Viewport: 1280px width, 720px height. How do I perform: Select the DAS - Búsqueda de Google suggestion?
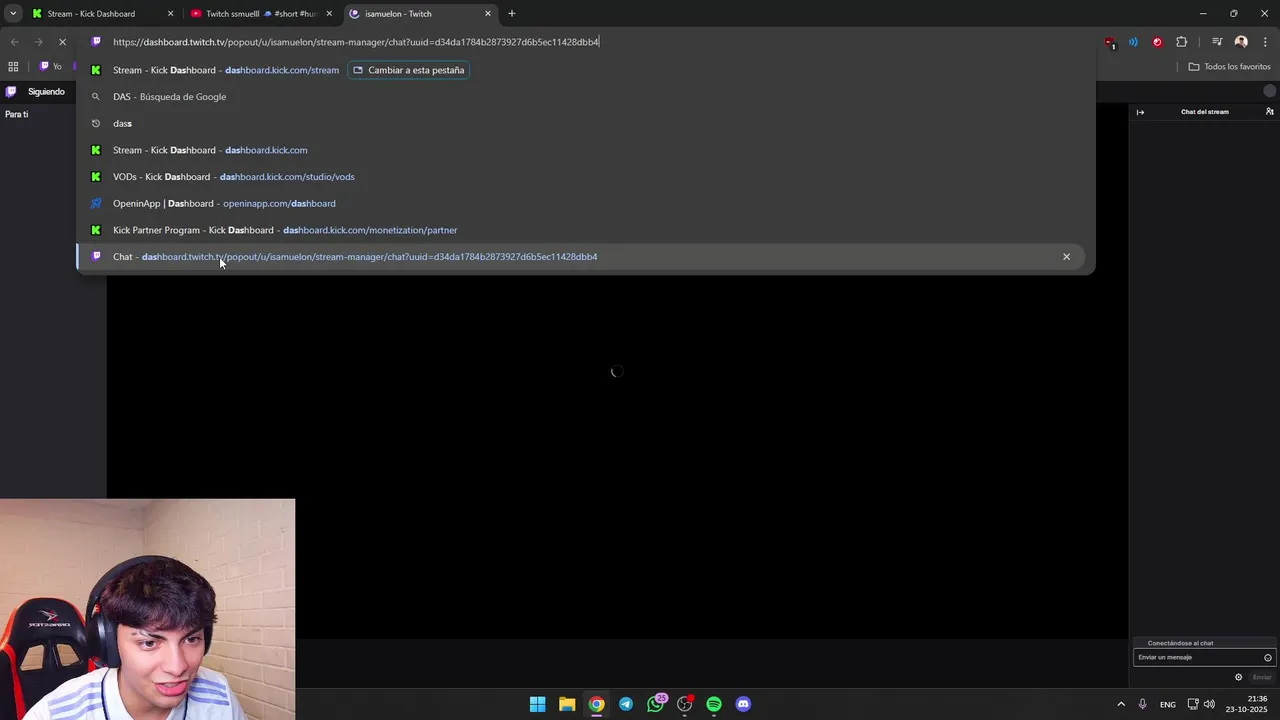586,97
